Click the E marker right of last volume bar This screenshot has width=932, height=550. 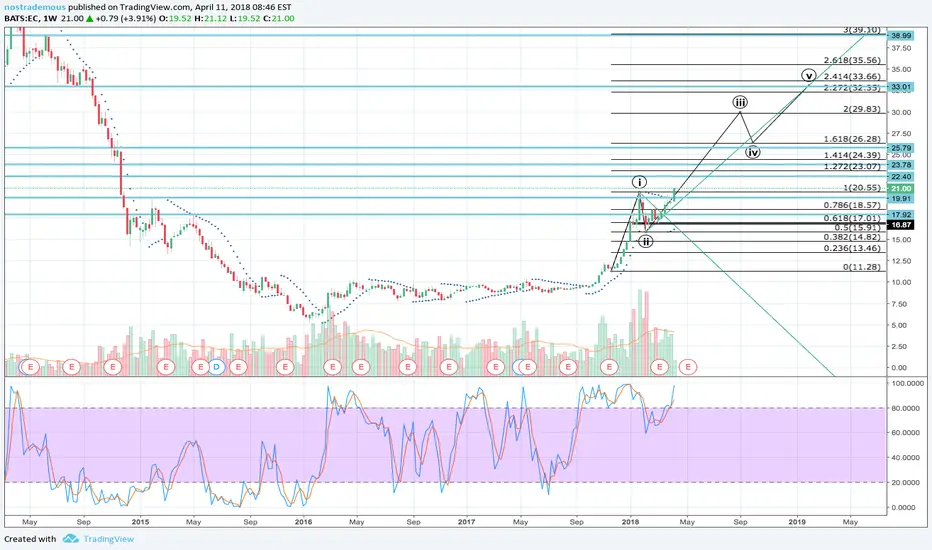[688, 367]
